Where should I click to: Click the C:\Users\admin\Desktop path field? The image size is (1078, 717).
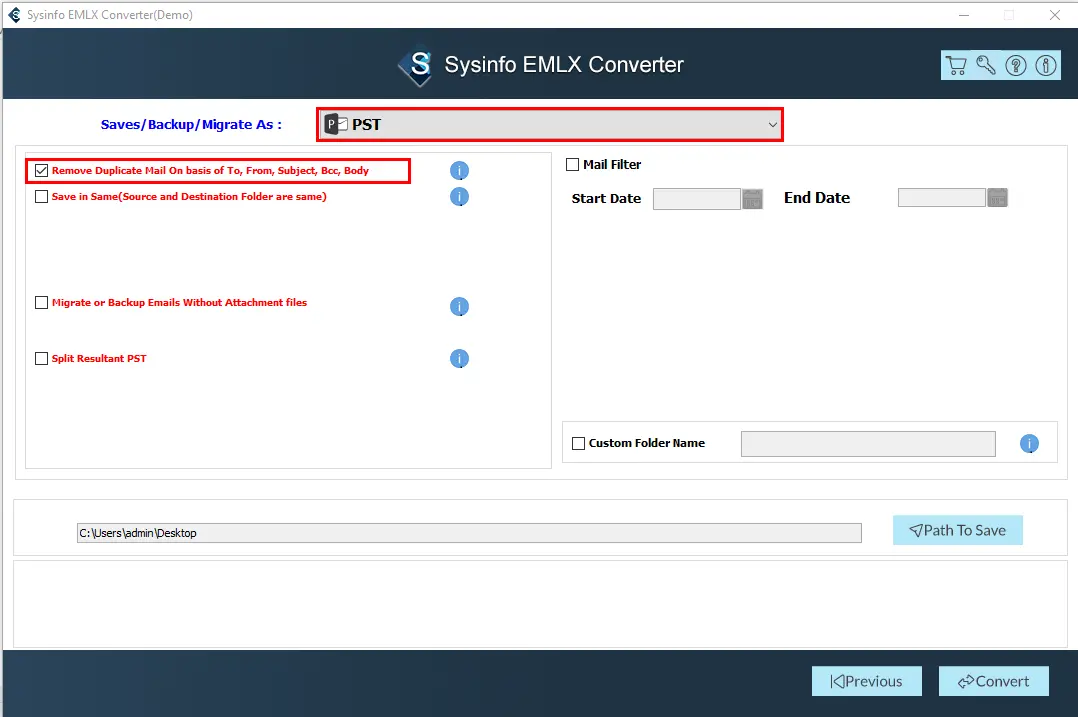coord(469,533)
